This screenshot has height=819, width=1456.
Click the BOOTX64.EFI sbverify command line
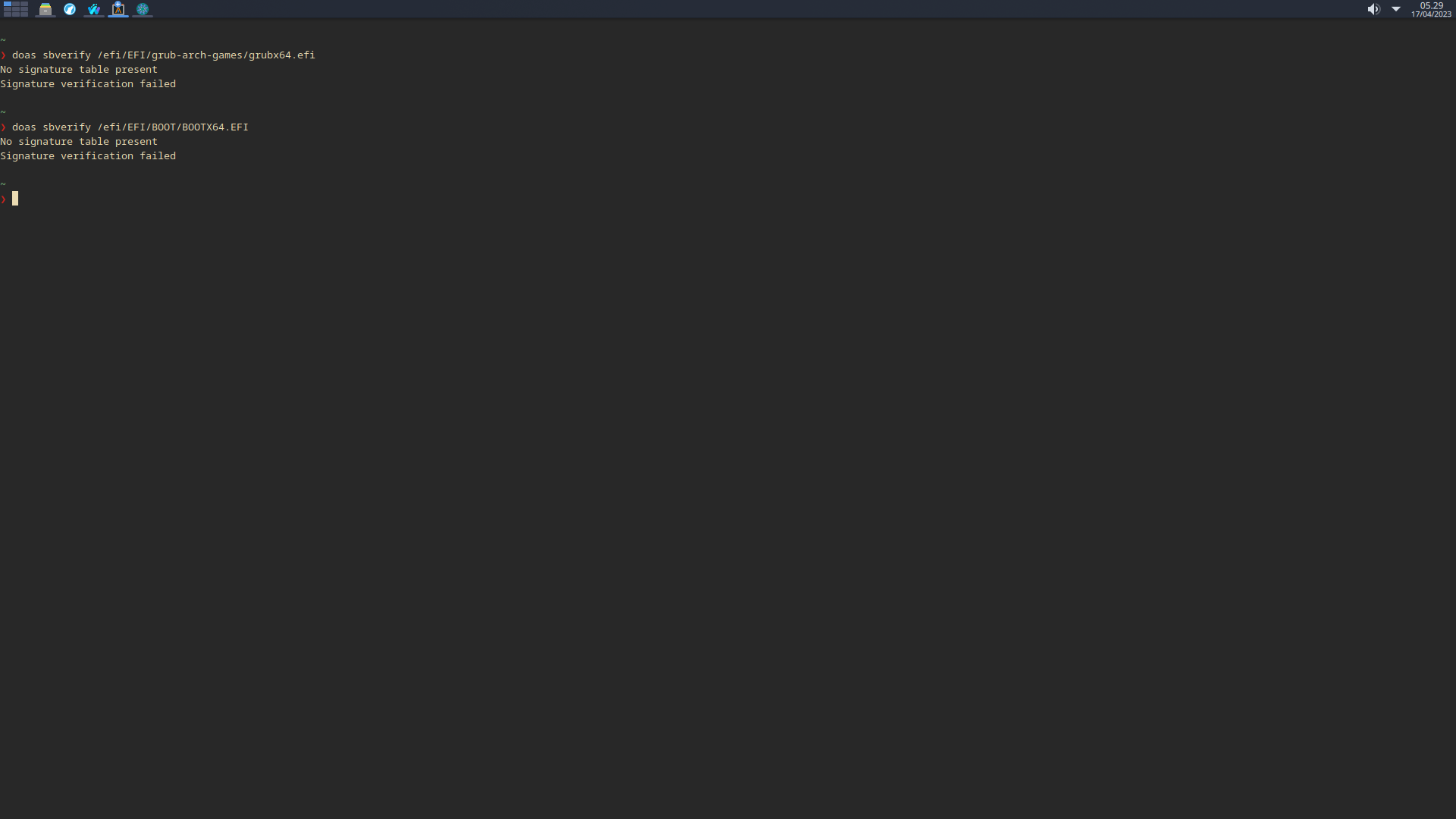pyautogui.click(x=130, y=127)
